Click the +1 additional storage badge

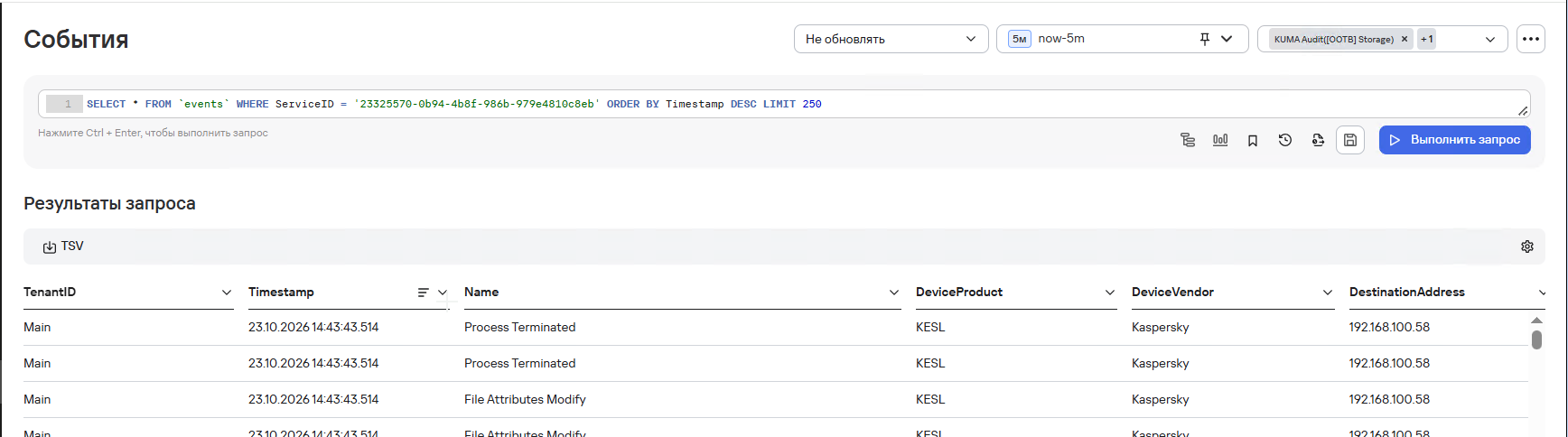(1426, 39)
